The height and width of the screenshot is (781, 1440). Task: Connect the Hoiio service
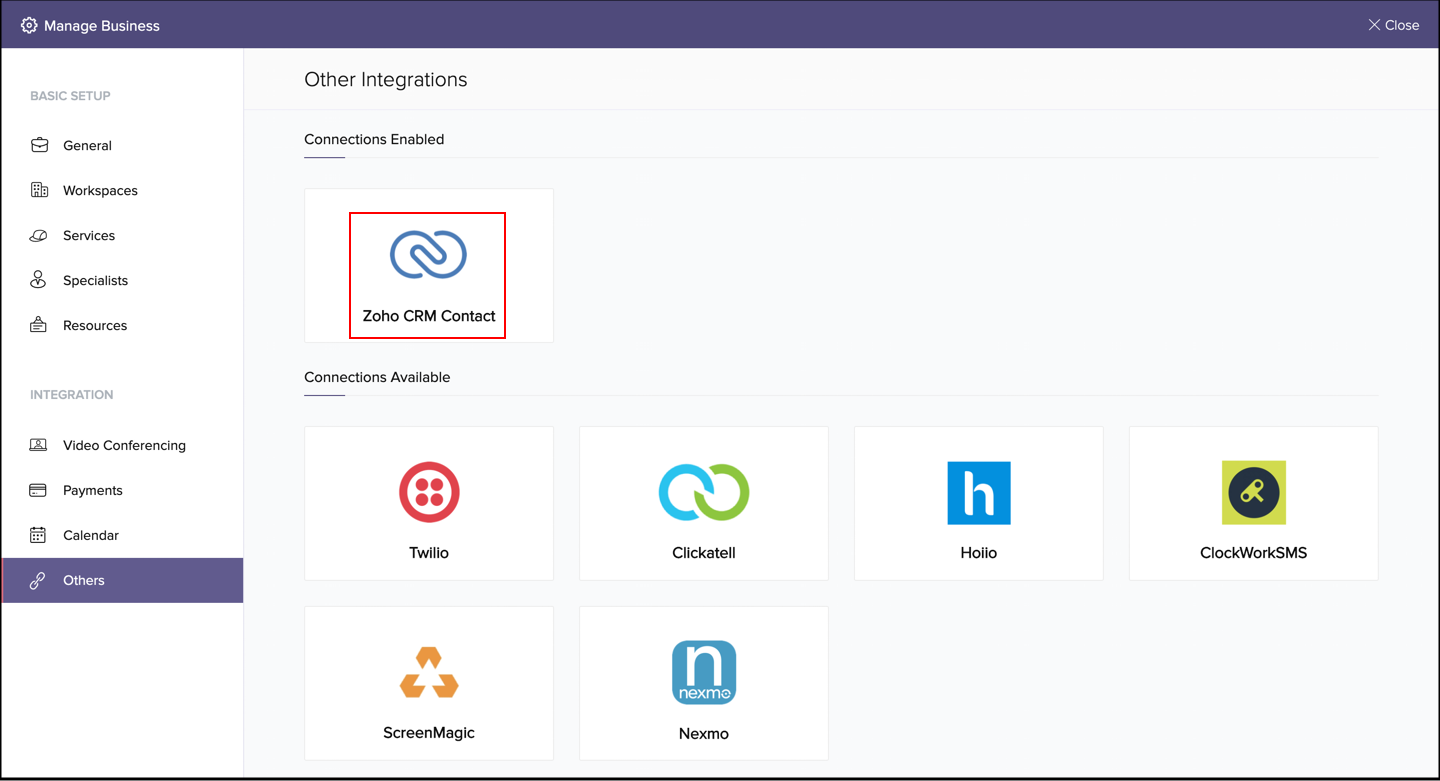(x=978, y=503)
